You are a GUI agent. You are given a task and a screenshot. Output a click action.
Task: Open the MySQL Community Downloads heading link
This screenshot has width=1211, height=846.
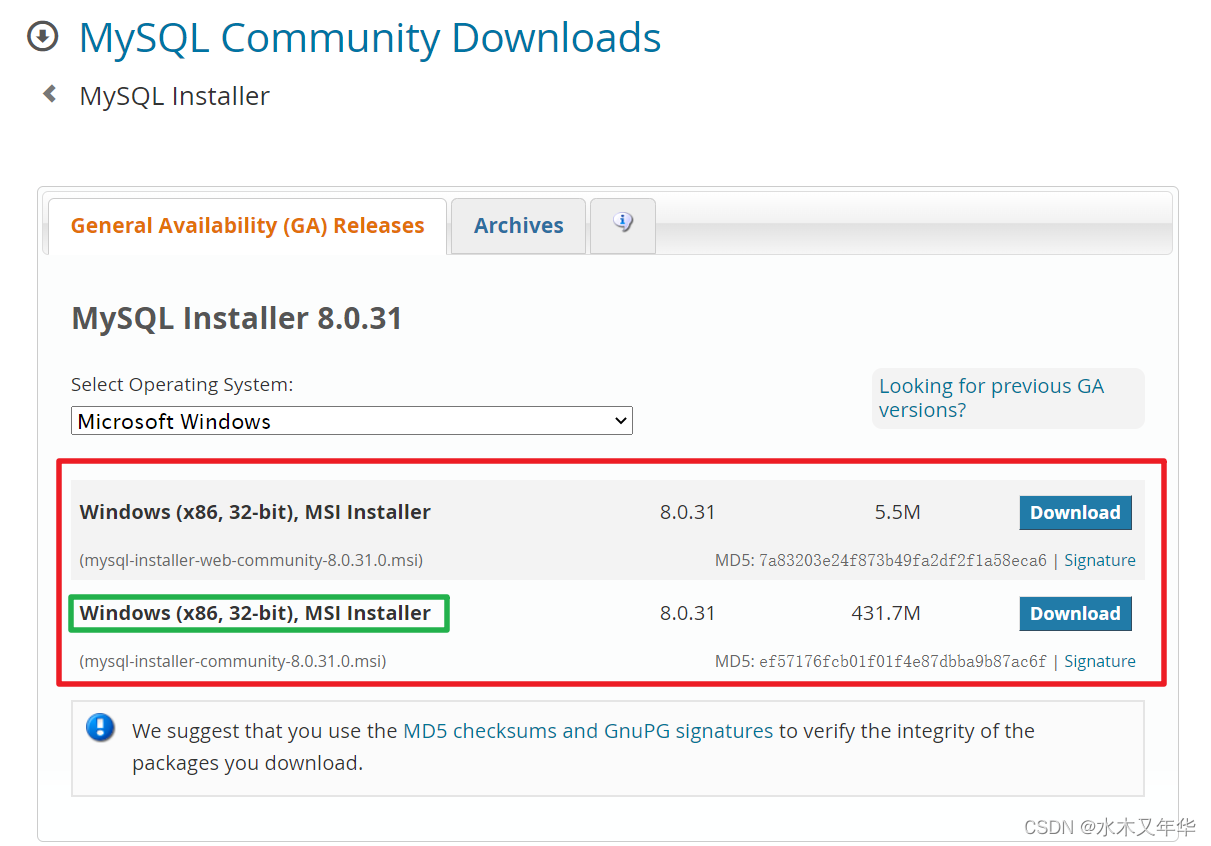coord(370,38)
